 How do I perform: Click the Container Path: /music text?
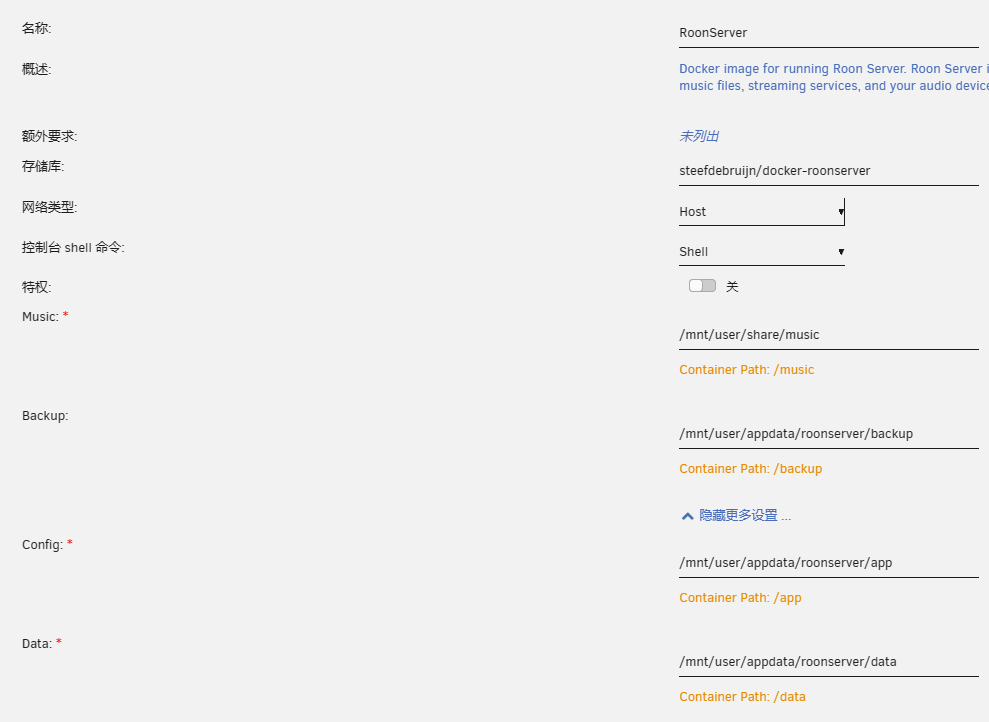click(746, 370)
